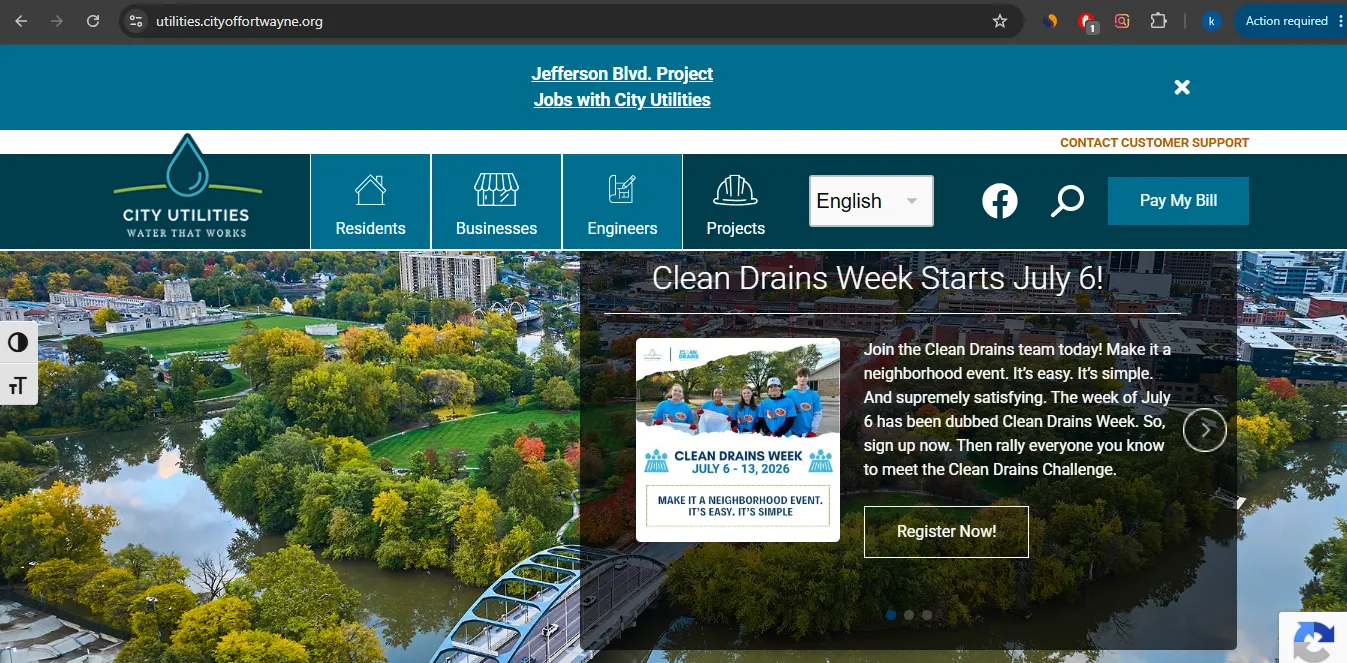Viewport: 1347px width, 663px height.
Task: Open the Extensions puzzle piece menu
Action: [1158, 21]
